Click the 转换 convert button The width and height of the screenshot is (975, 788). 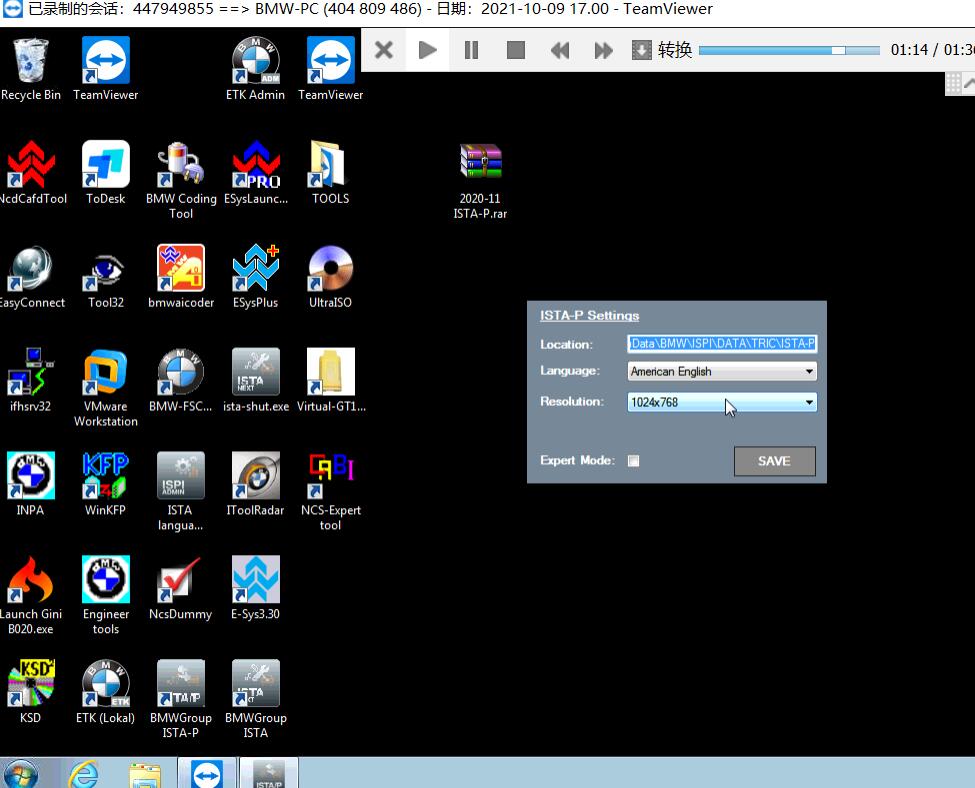click(662, 50)
